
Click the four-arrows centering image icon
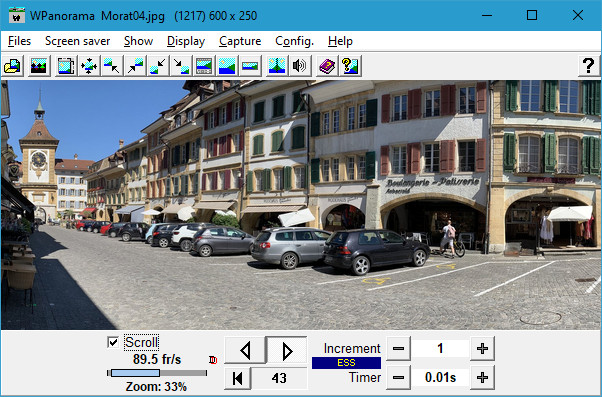[x=89, y=66]
